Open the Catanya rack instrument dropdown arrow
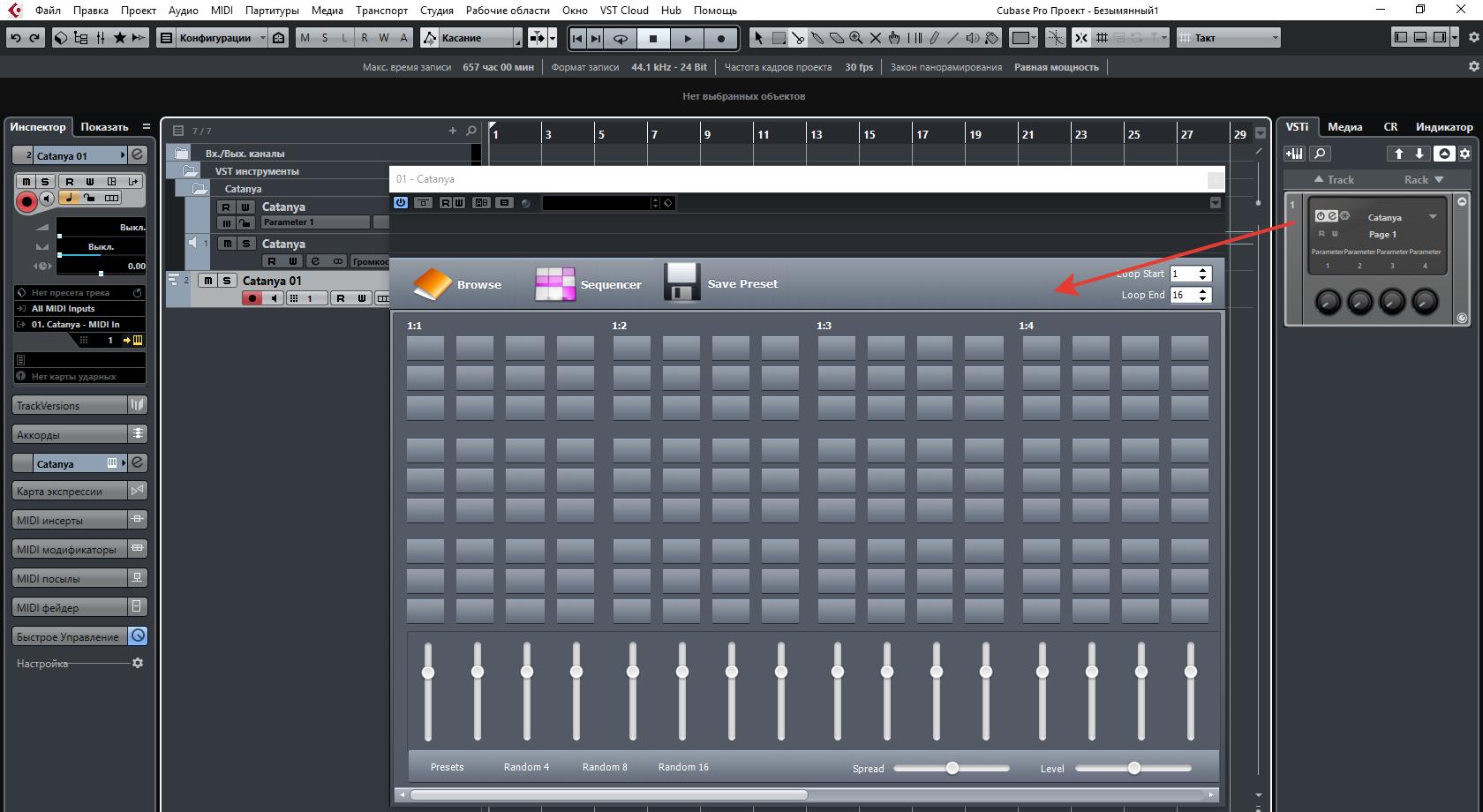This screenshot has width=1483, height=812. point(1433,217)
